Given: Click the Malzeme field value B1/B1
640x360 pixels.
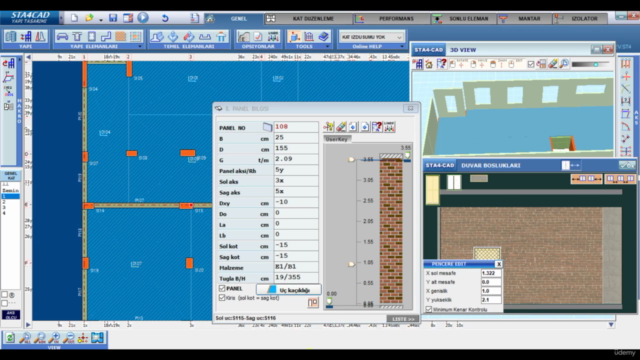Looking at the screenshot, I should pos(296,267).
